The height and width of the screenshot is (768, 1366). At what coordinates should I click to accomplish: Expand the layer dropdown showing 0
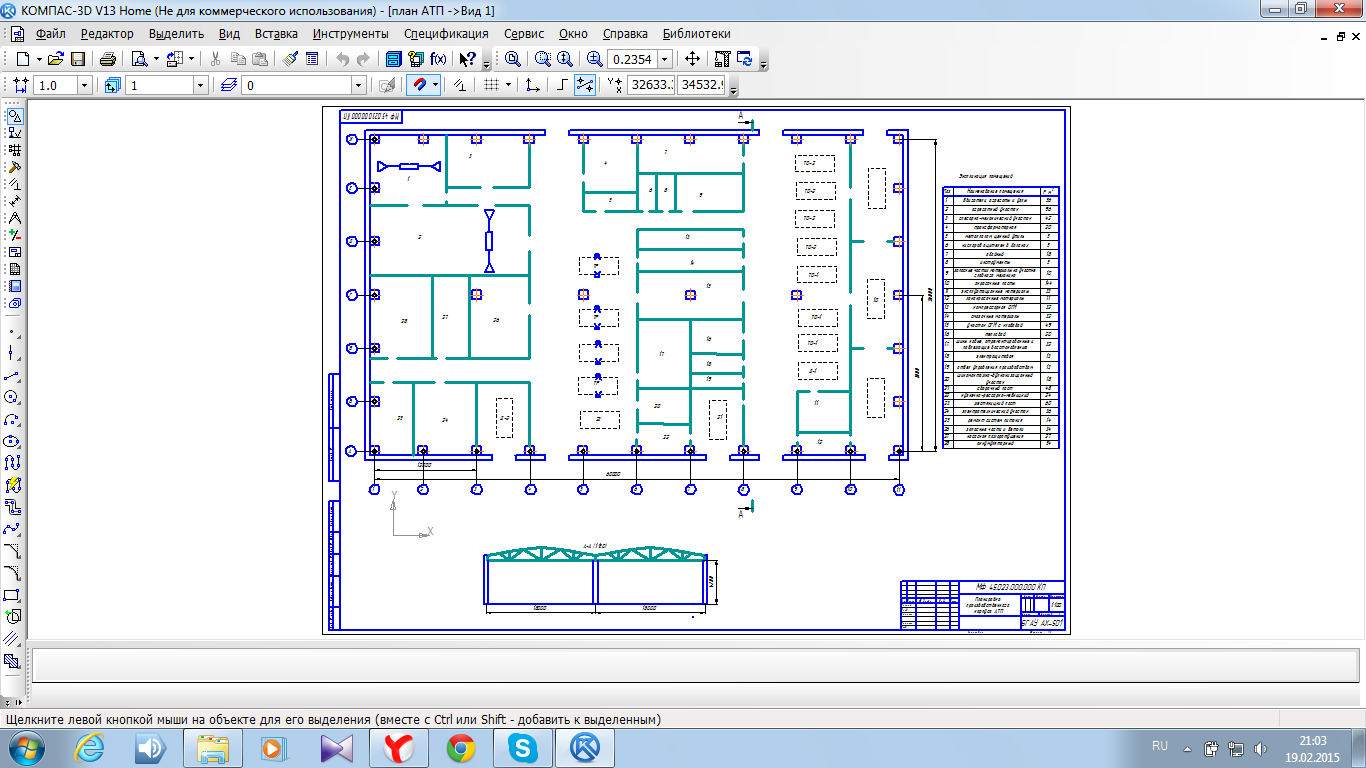coord(358,85)
